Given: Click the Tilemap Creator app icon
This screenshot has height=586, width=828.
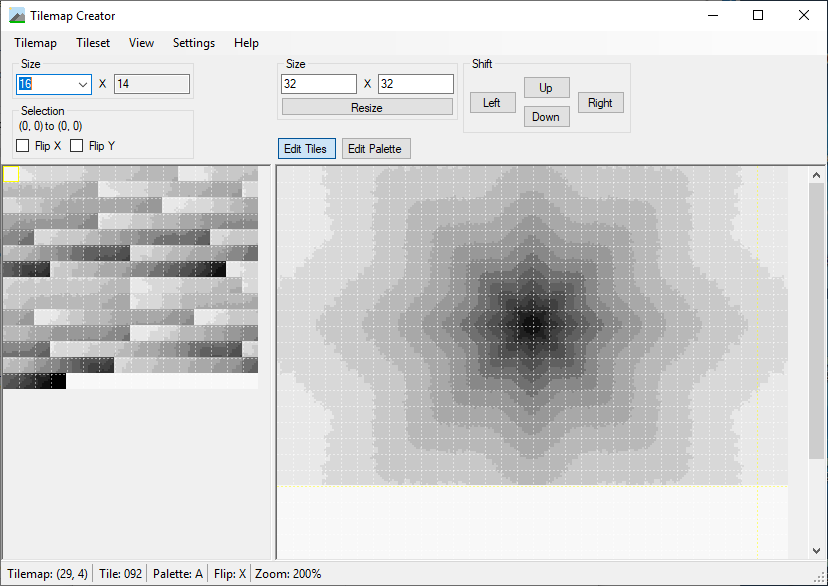Looking at the screenshot, I should click(17, 15).
